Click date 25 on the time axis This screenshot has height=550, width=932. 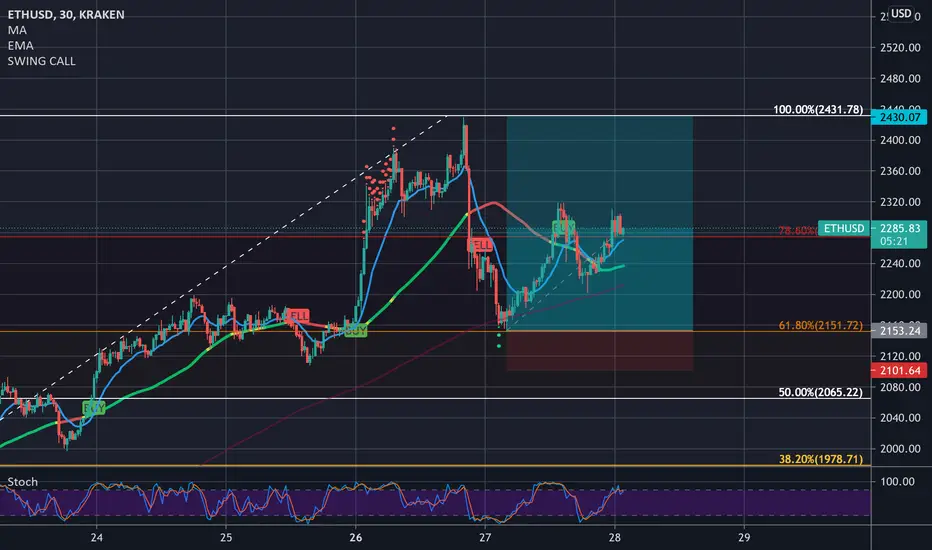pyautogui.click(x=226, y=538)
